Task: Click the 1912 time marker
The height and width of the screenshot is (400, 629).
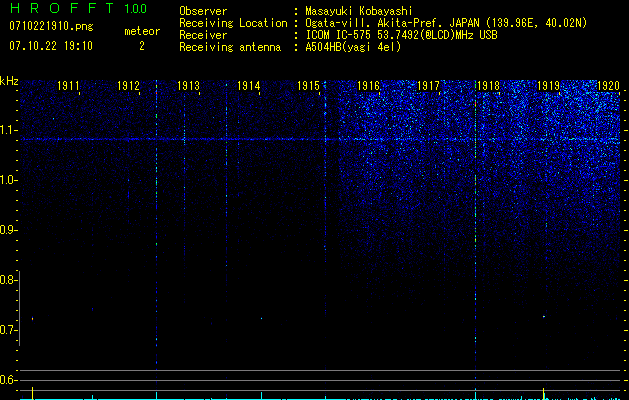Action: tap(128, 86)
